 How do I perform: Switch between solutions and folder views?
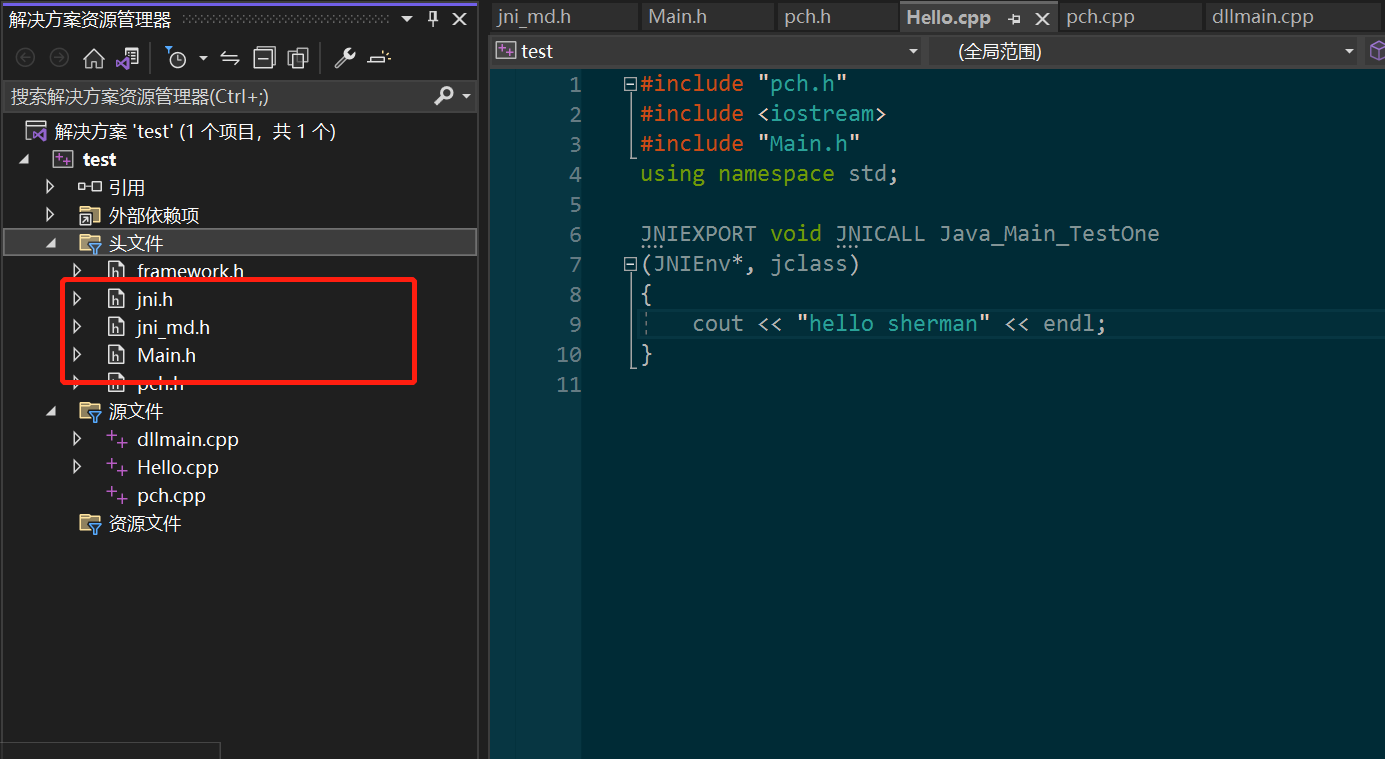pos(127,58)
